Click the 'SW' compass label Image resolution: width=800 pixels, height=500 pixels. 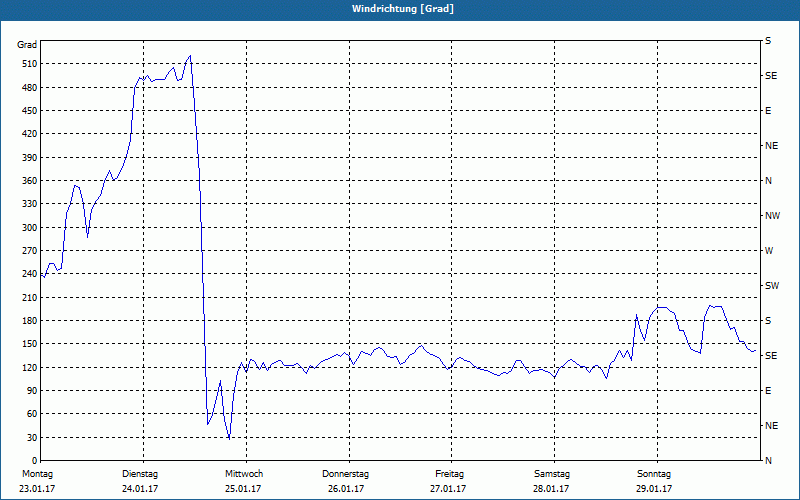pos(772,286)
